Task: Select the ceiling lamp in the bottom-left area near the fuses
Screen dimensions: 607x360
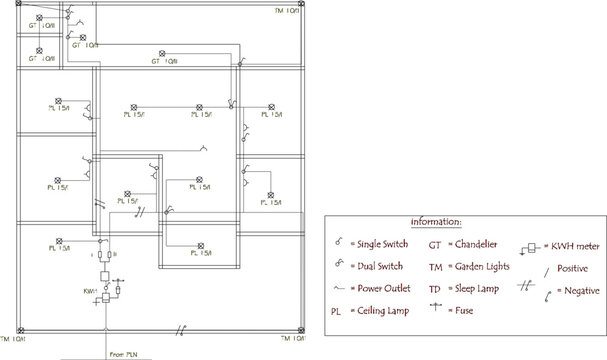Action: [59, 241]
